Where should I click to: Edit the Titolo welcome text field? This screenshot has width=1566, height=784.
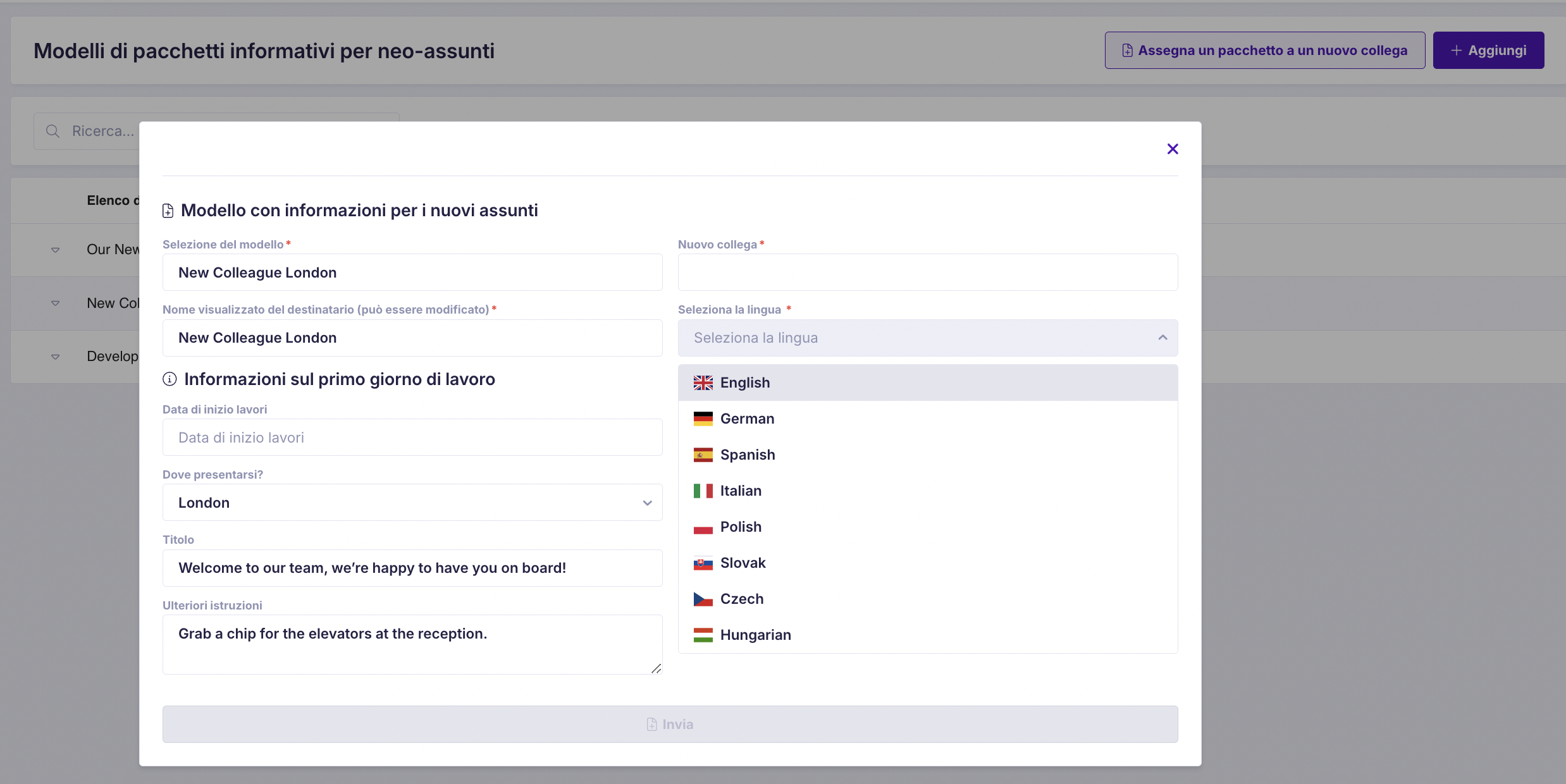tap(412, 568)
